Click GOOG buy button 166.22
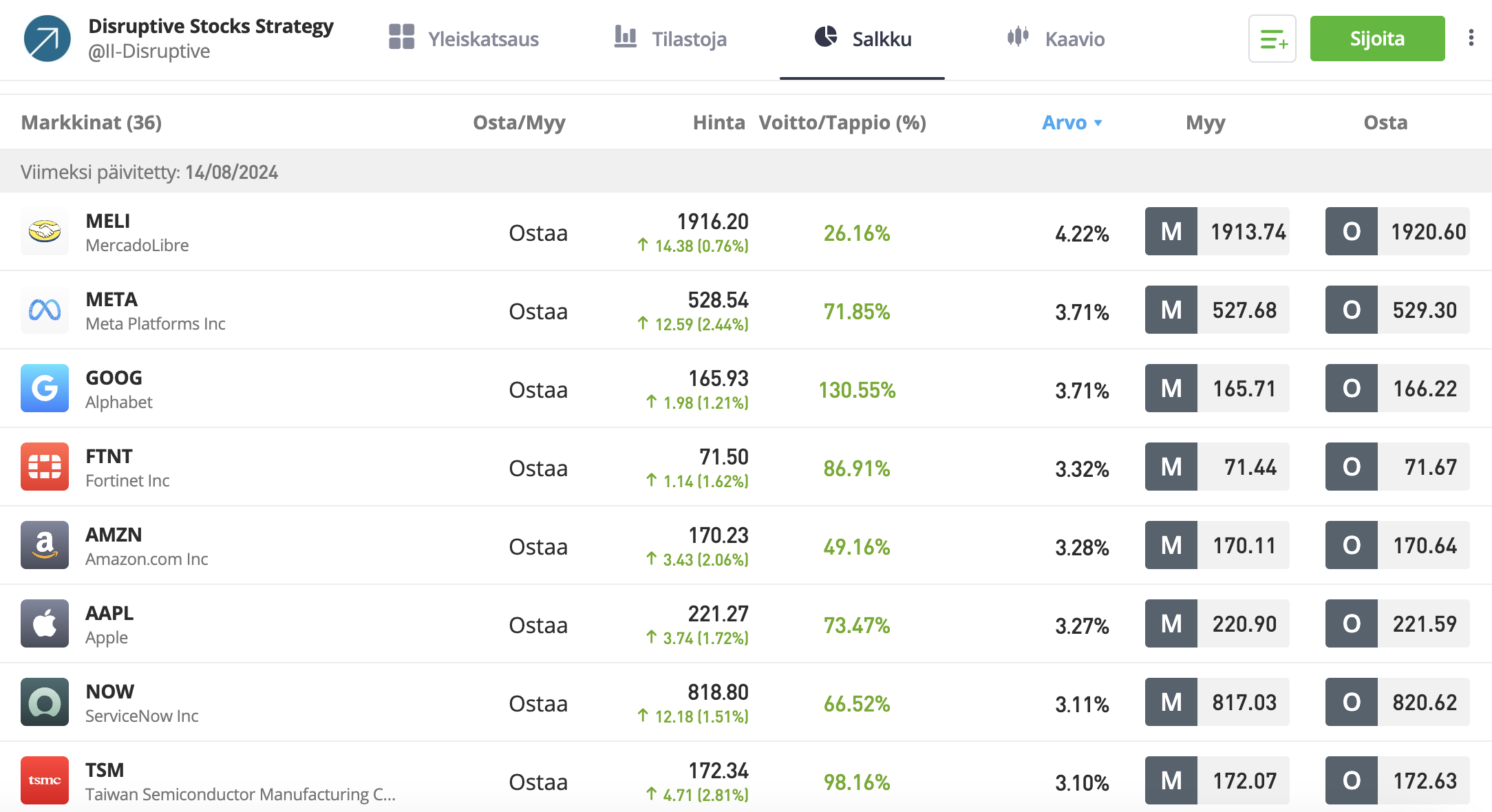 pos(1398,388)
